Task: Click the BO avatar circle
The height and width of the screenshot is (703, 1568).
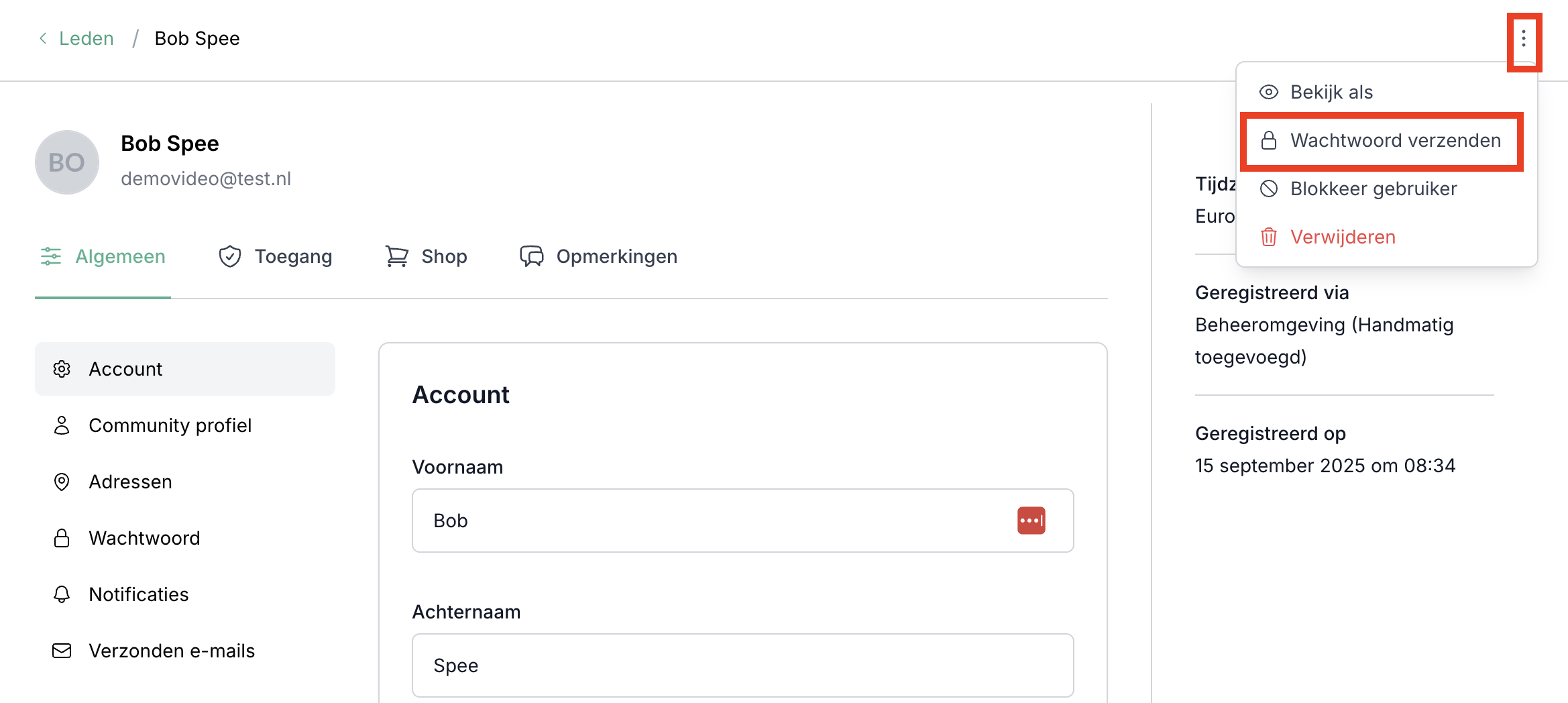Action: click(x=67, y=162)
